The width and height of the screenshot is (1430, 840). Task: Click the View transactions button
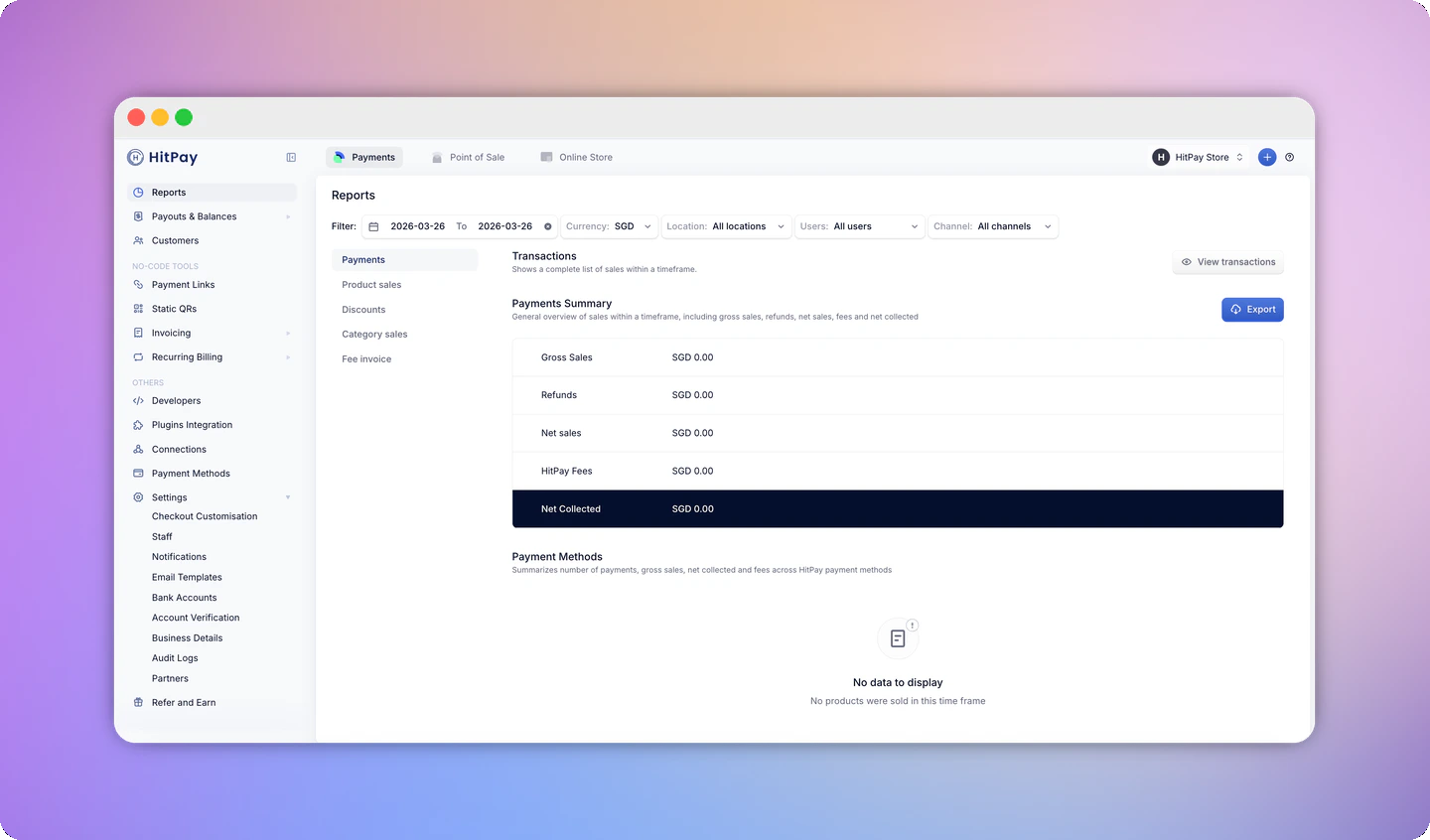(1228, 262)
